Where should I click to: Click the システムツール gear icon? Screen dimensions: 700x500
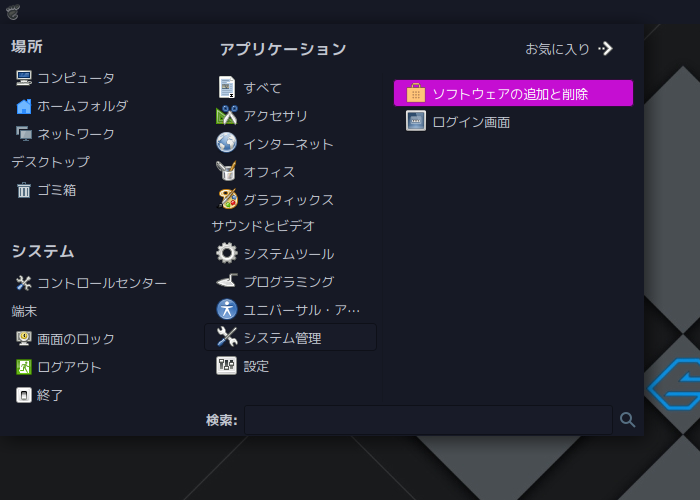227,253
